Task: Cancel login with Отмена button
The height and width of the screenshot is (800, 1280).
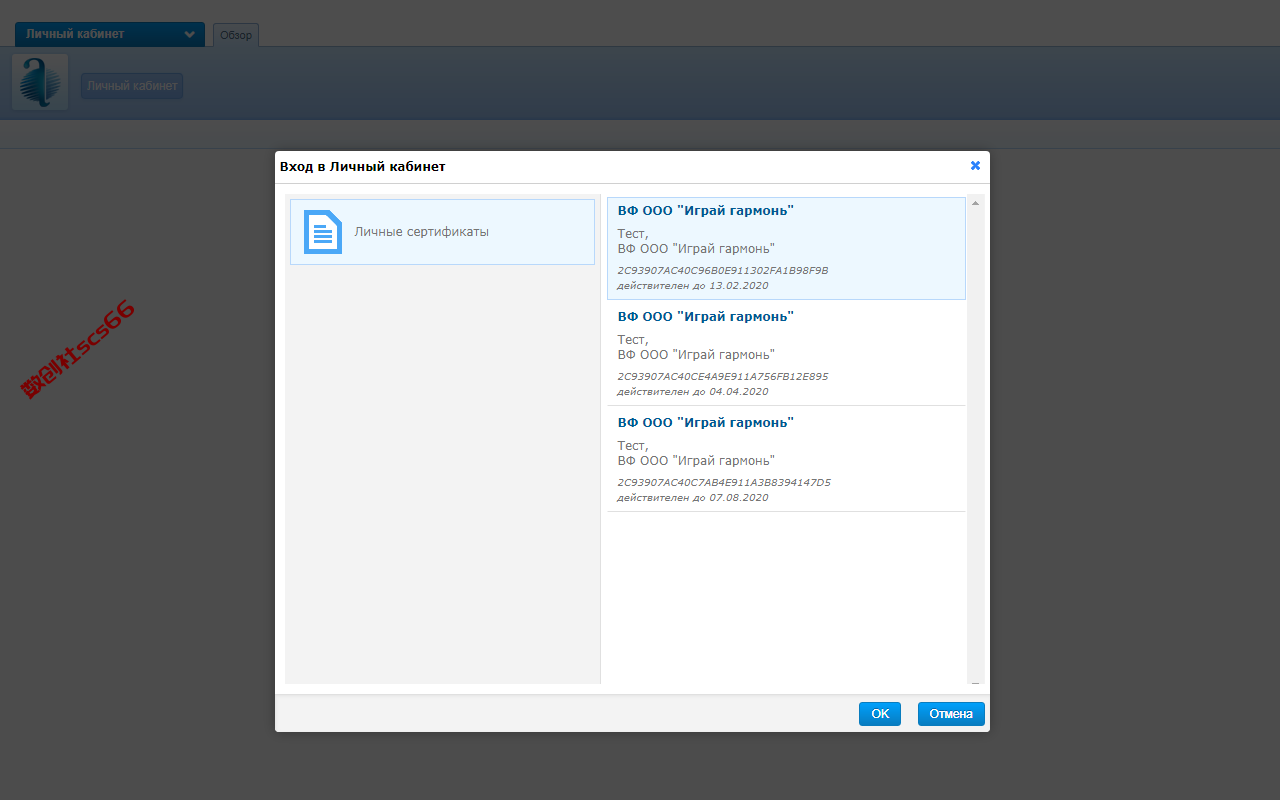Action: [x=951, y=714]
